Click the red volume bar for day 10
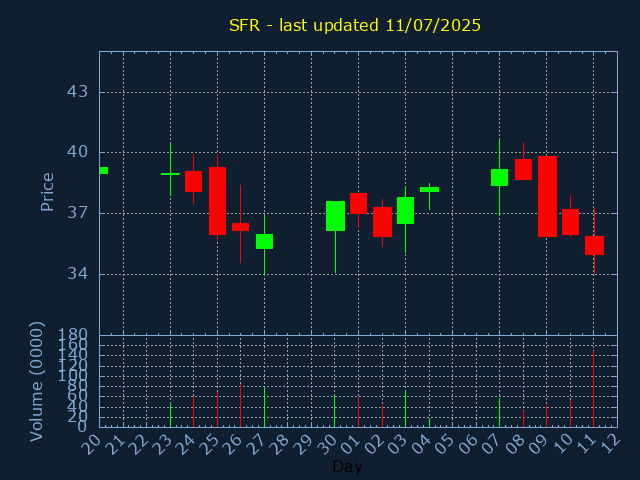The height and width of the screenshot is (480, 640). click(x=570, y=413)
